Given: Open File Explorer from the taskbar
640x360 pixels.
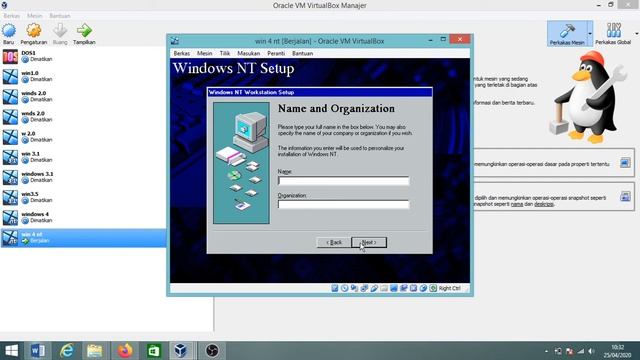Looking at the screenshot, I should pyautogui.click(x=95, y=351).
